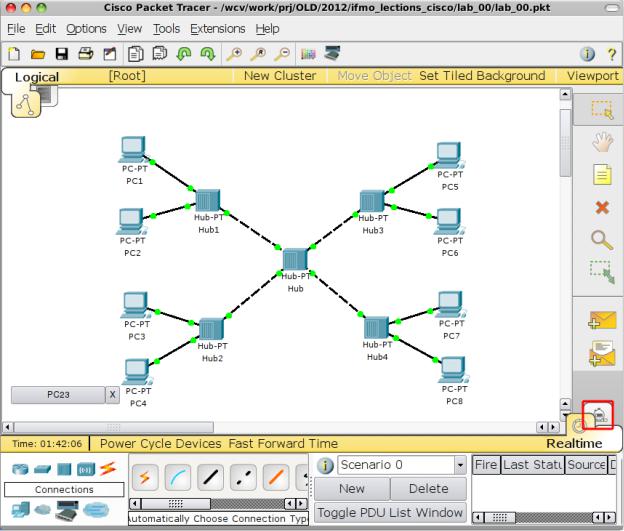This screenshot has height=531, width=624.
Task: Pick the Resize Shape tool
Action: coord(602,272)
